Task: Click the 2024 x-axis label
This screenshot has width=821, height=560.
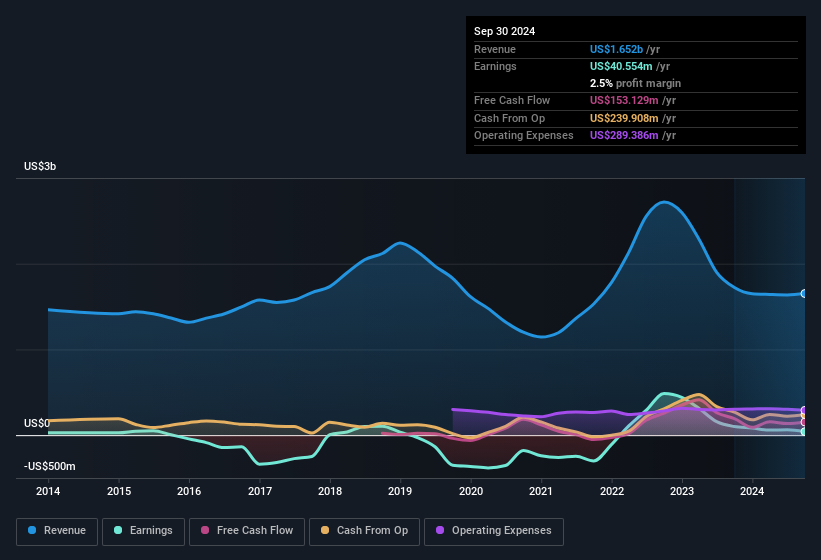Action: [x=752, y=491]
